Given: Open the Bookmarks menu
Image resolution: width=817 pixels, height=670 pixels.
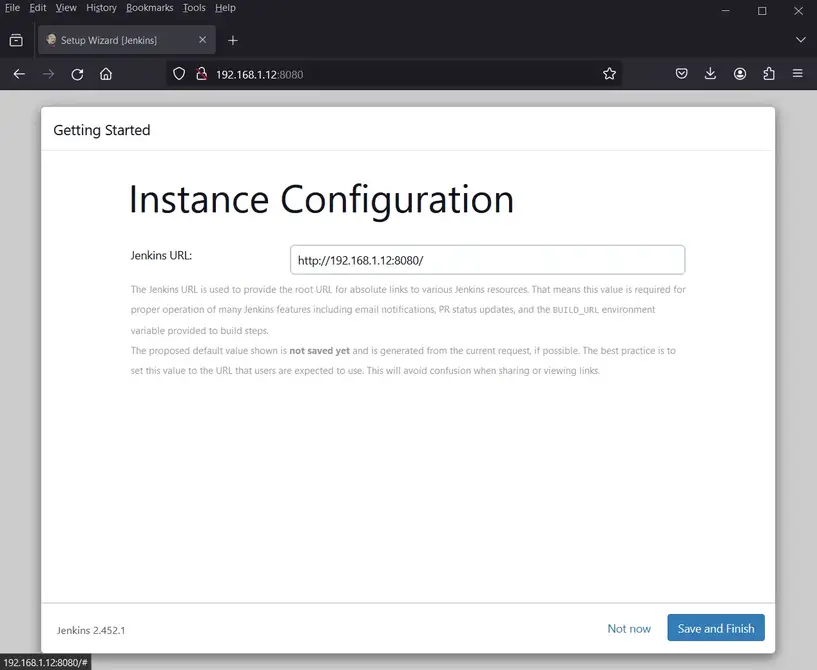Looking at the screenshot, I should tap(149, 8).
